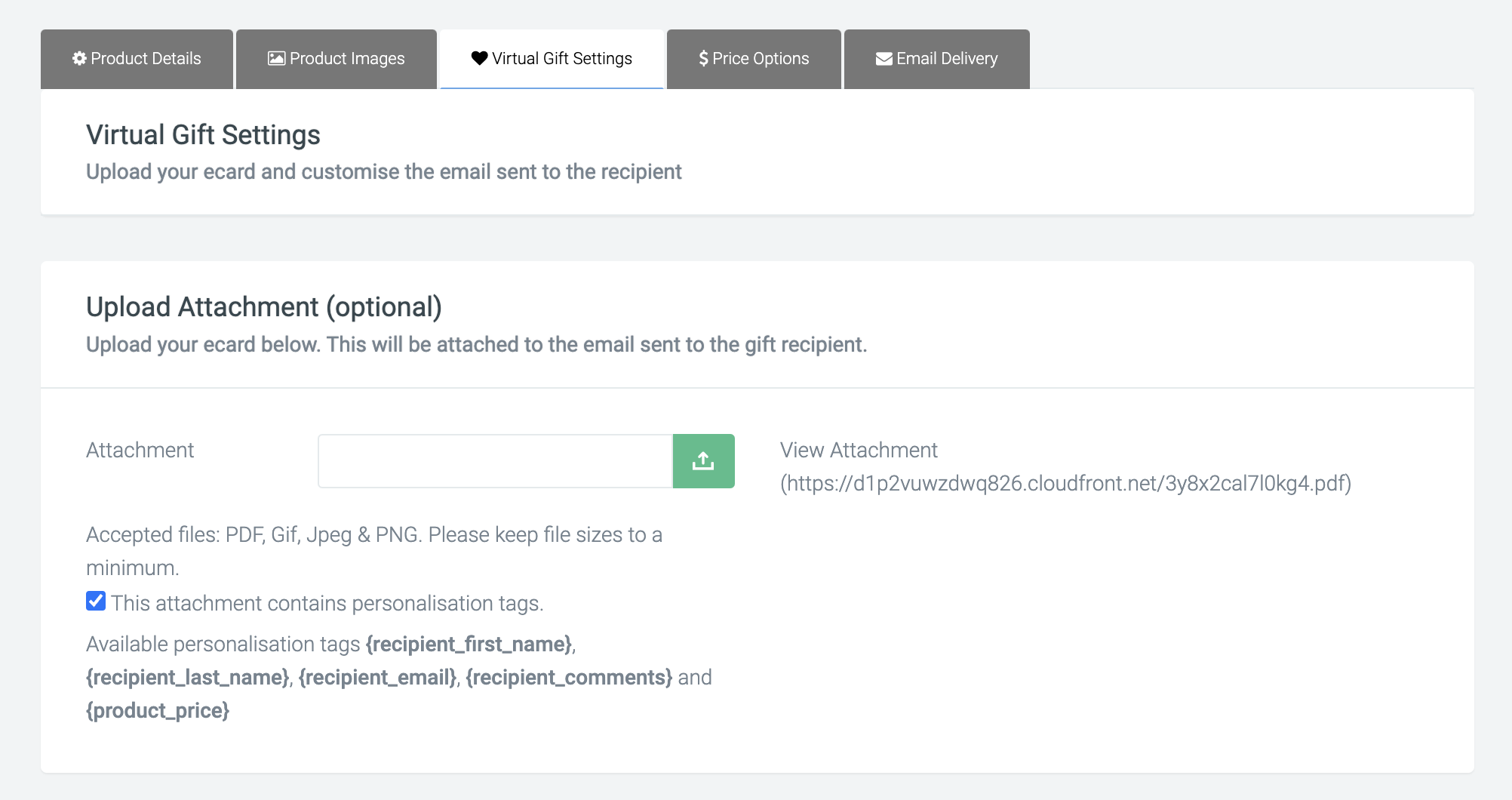The height and width of the screenshot is (800, 1512).
Task: Open the Email Delivery tab
Action: coord(937,59)
